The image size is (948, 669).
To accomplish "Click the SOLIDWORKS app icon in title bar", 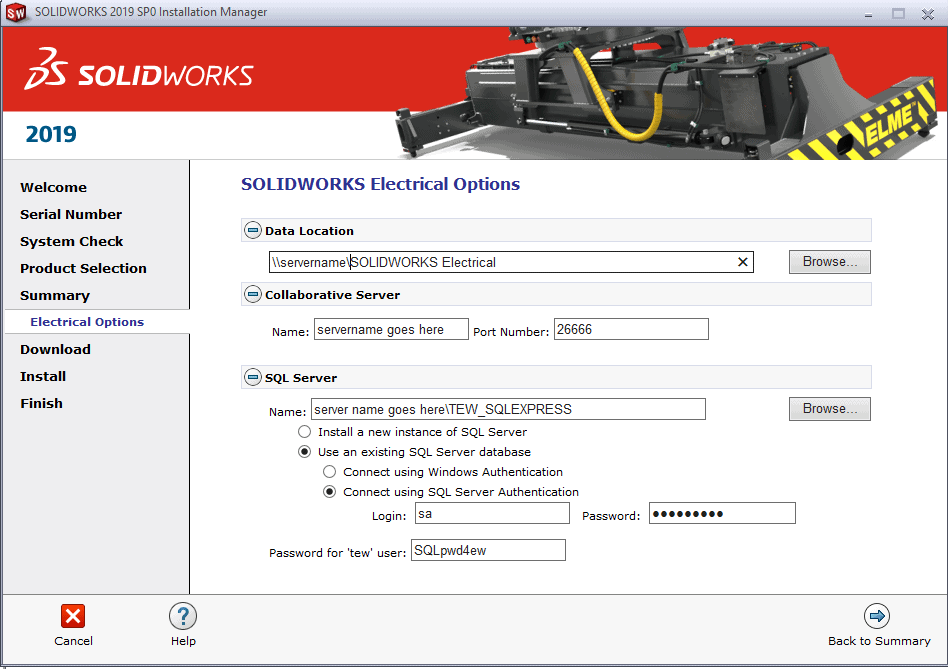I will [x=16, y=12].
